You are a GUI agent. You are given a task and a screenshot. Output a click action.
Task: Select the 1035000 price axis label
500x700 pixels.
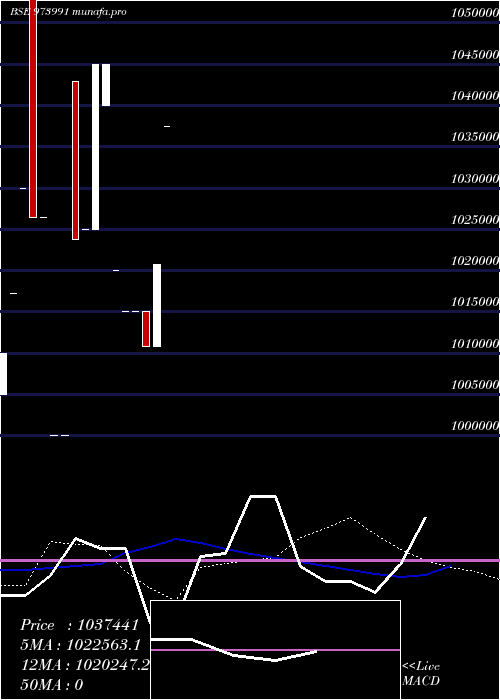click(475, 137)
